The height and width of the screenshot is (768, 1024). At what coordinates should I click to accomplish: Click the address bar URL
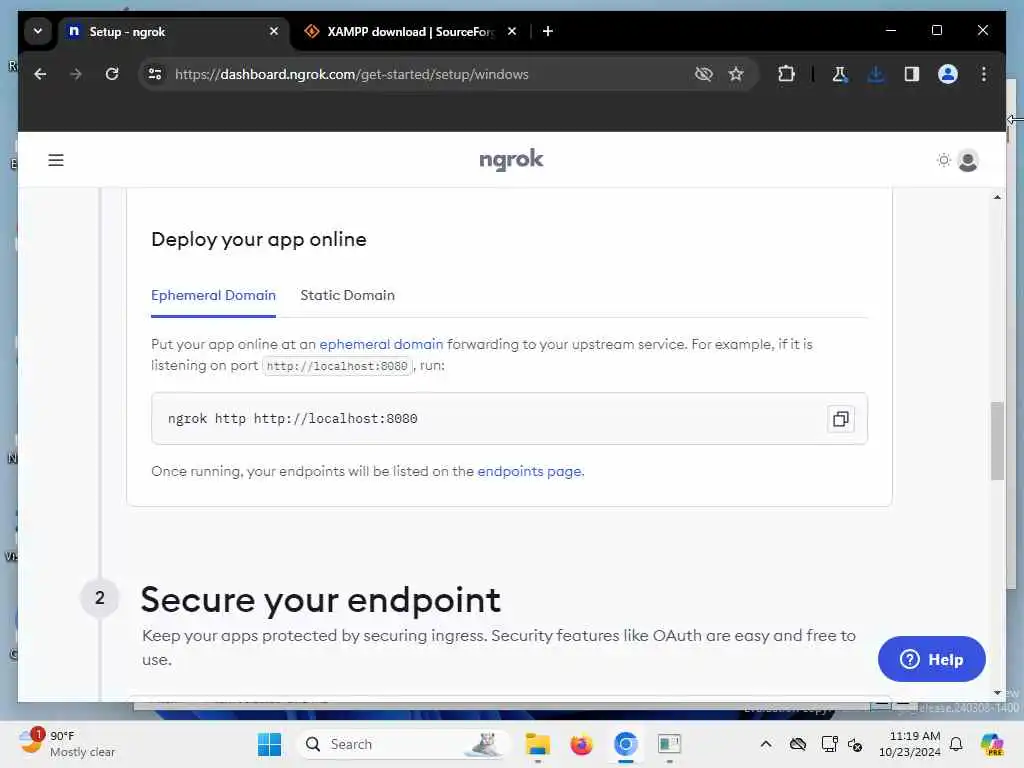351,74
